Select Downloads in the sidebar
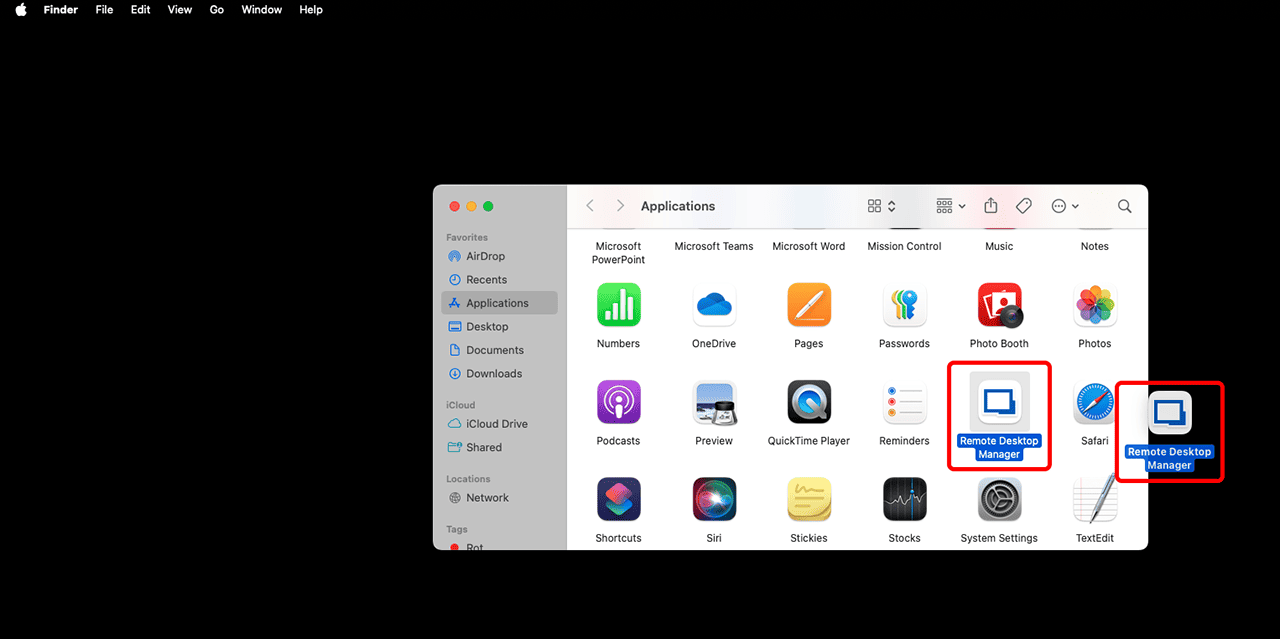Image resolution: width=1280 pixels, height=639 pixels. click(494, 374)
